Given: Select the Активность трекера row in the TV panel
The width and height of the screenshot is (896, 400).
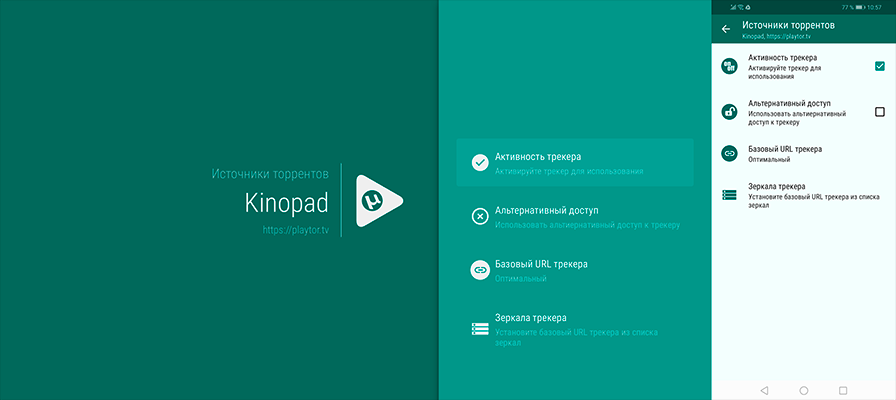Looking at the screenshot, I should pos(575,162).
